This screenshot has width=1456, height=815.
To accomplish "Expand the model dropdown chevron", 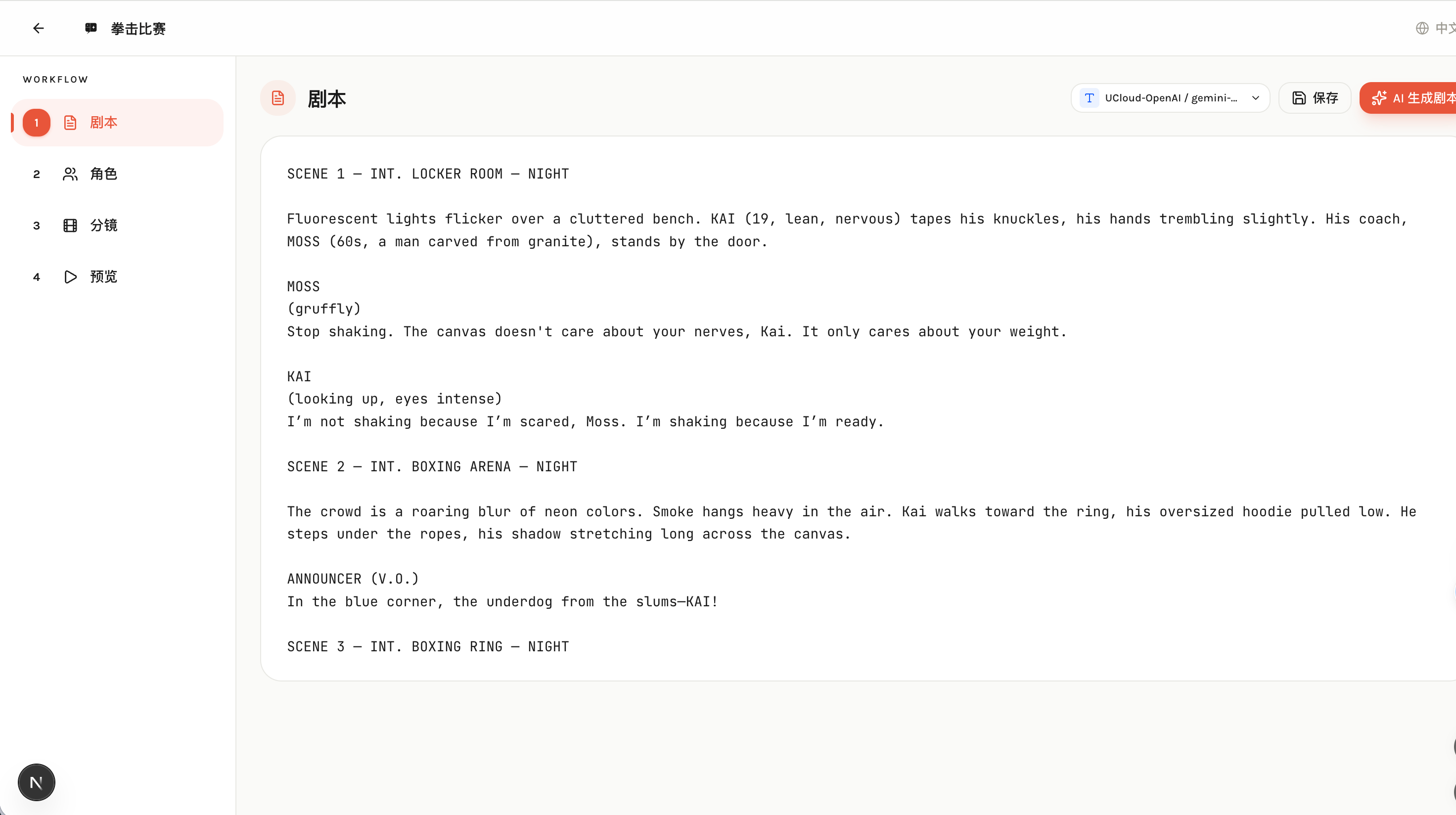I will [x=1255, y=98].
